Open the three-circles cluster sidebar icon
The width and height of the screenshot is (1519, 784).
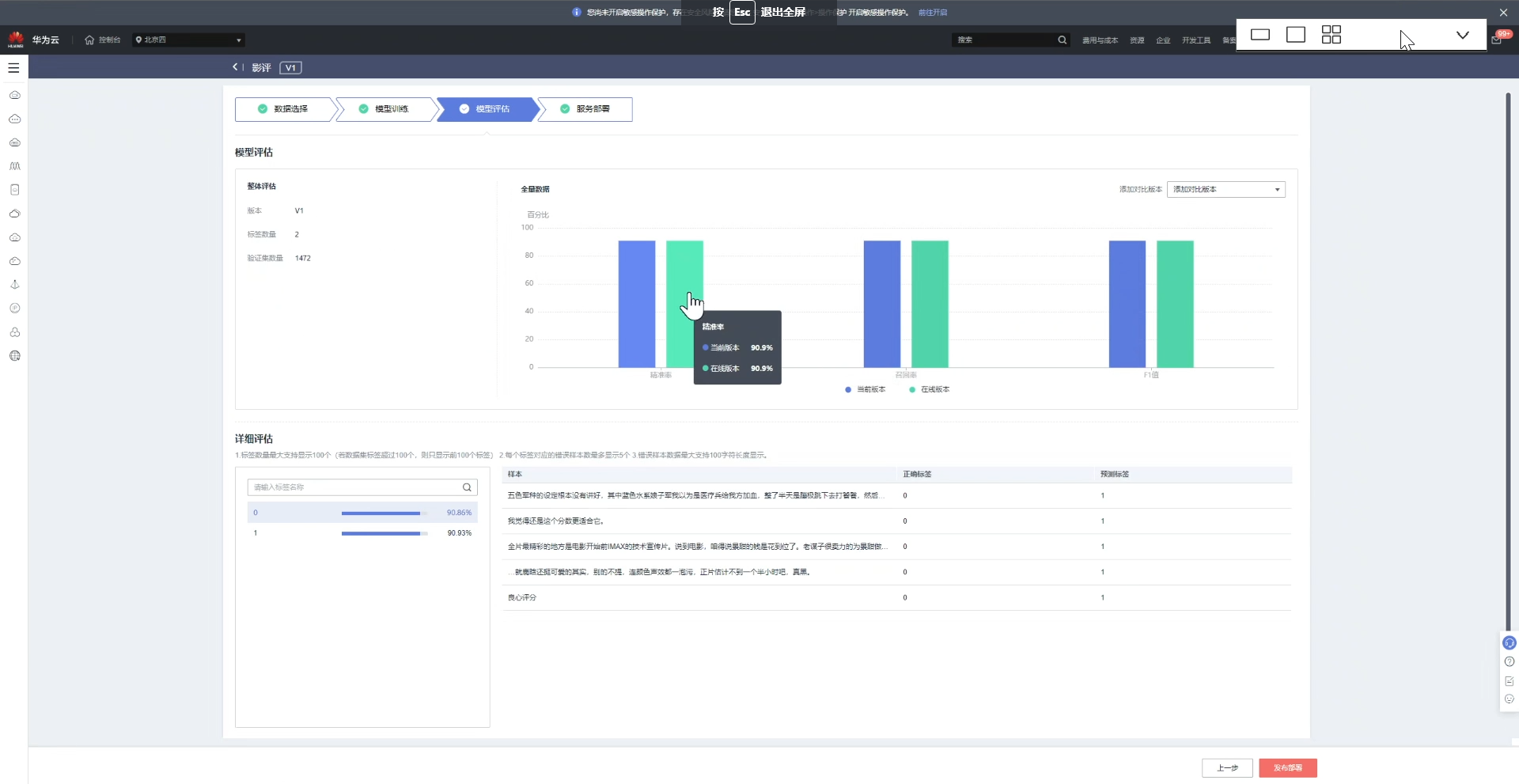coord(14,332)
